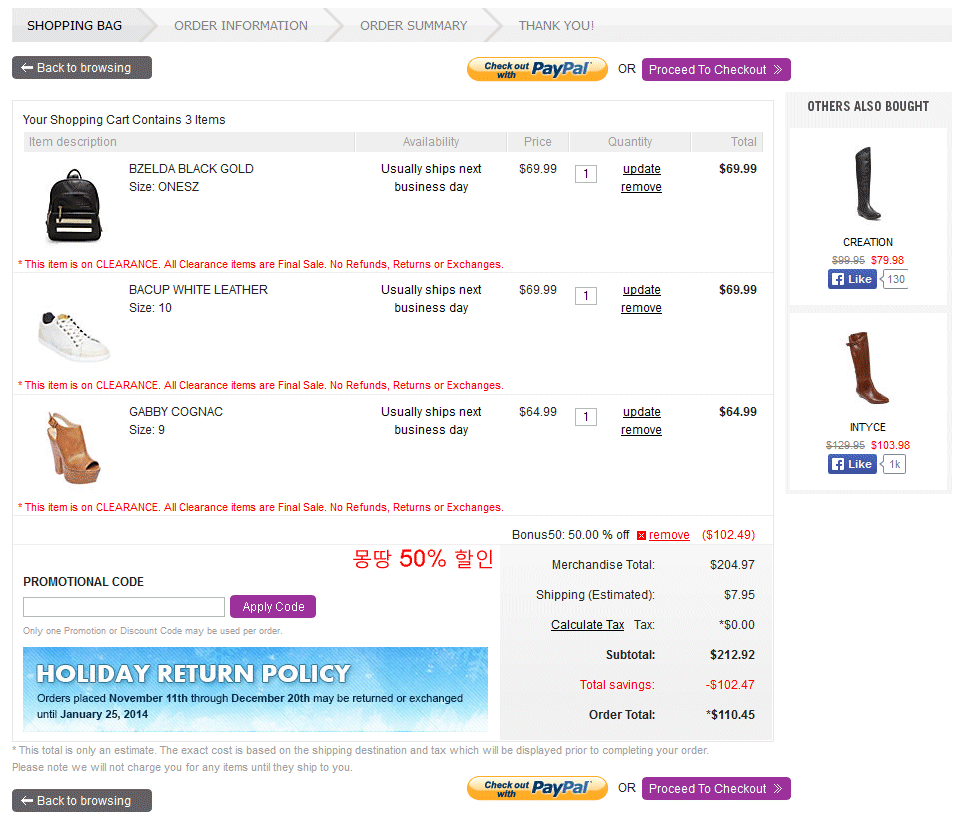Focus the promotional code text field

[x=124, y=607]
